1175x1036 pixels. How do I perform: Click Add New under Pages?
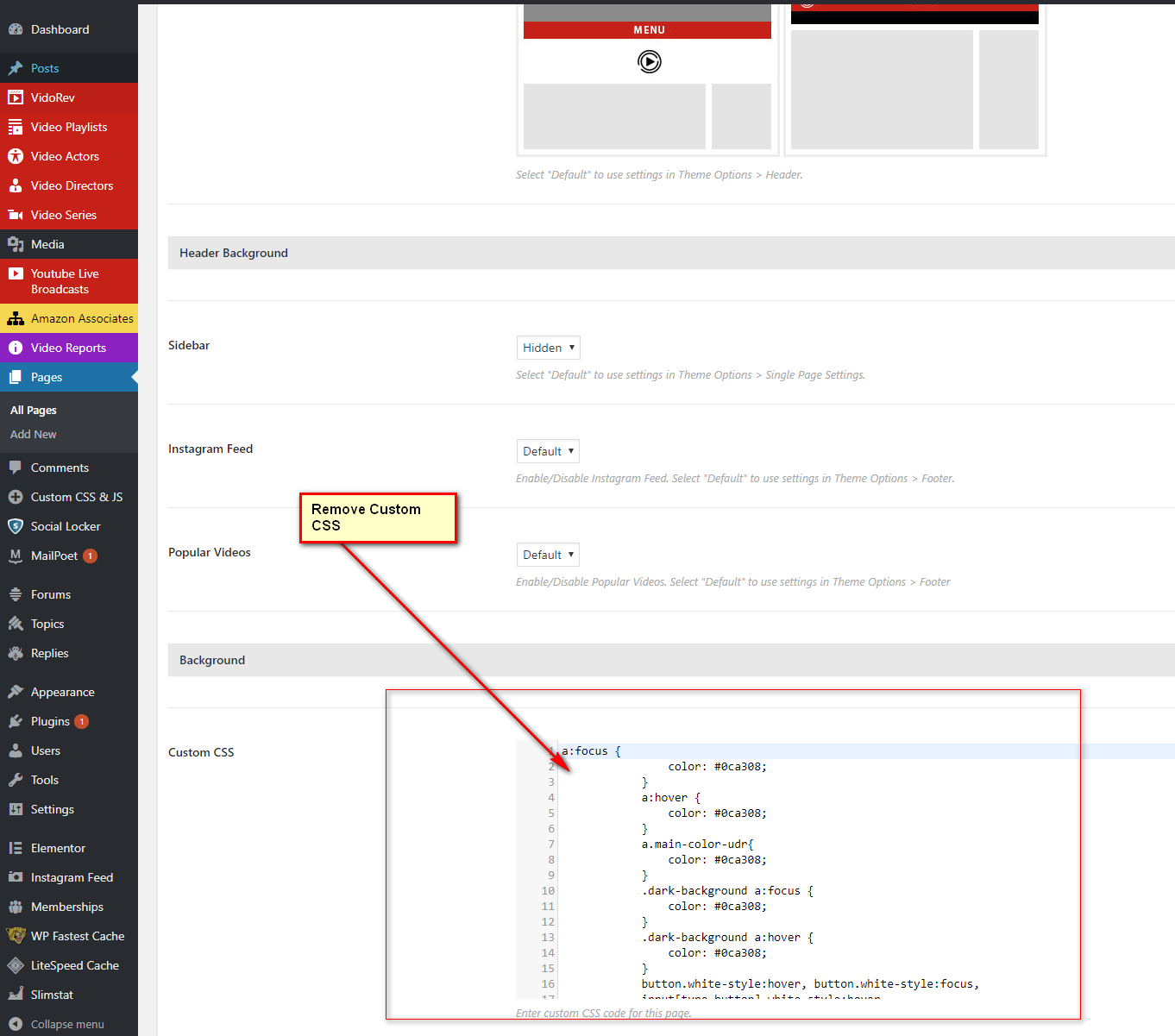[34, 435]
